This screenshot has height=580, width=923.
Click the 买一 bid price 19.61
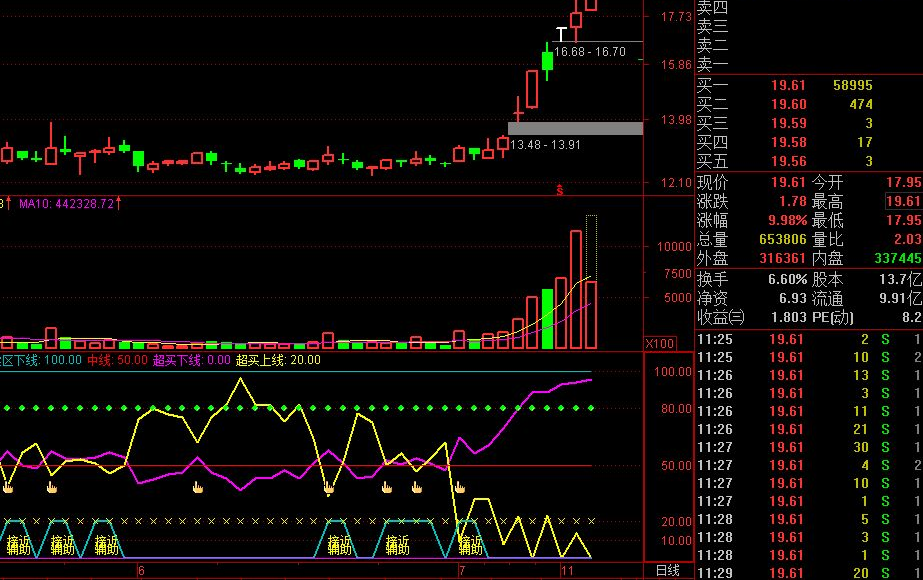(x=788, y=85)
